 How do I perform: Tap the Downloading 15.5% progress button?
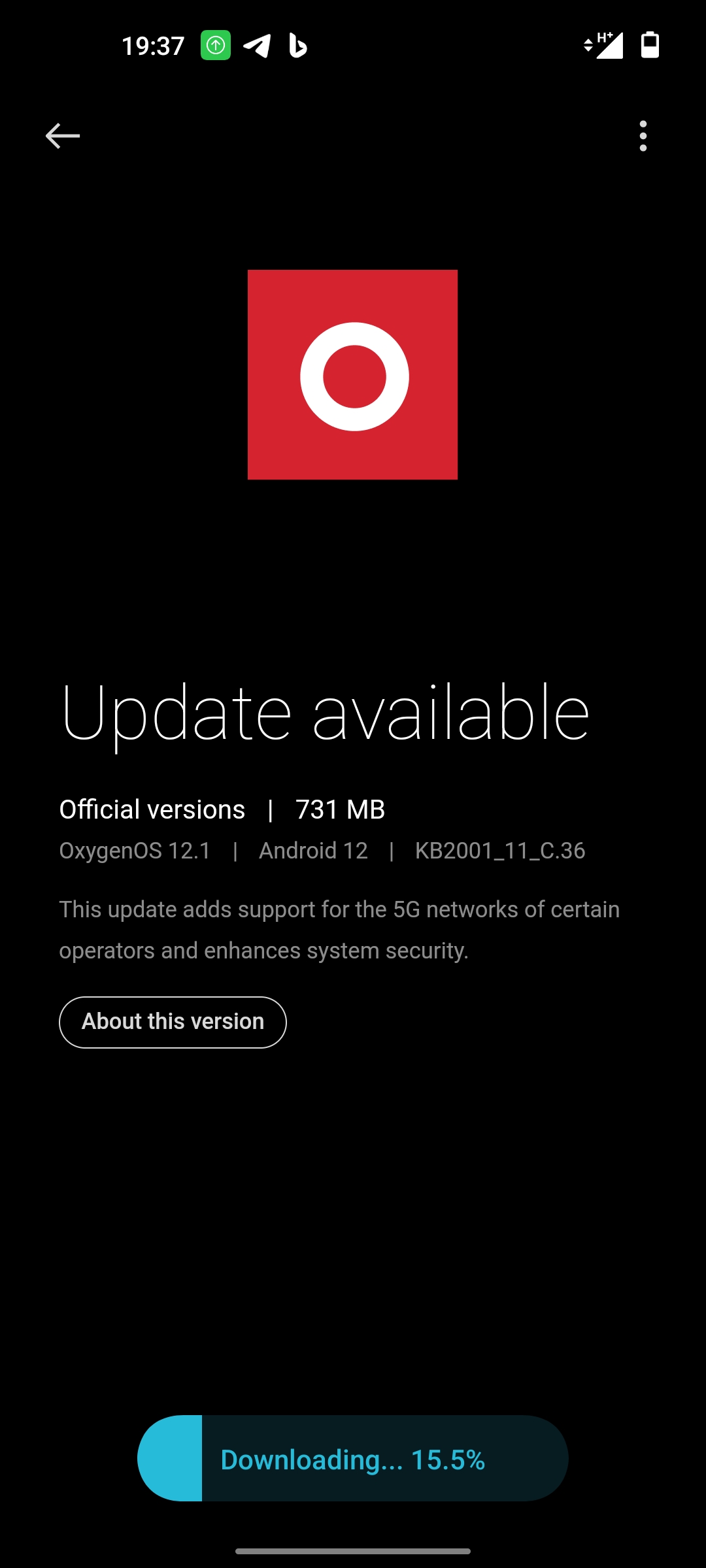pos(353,1458)
